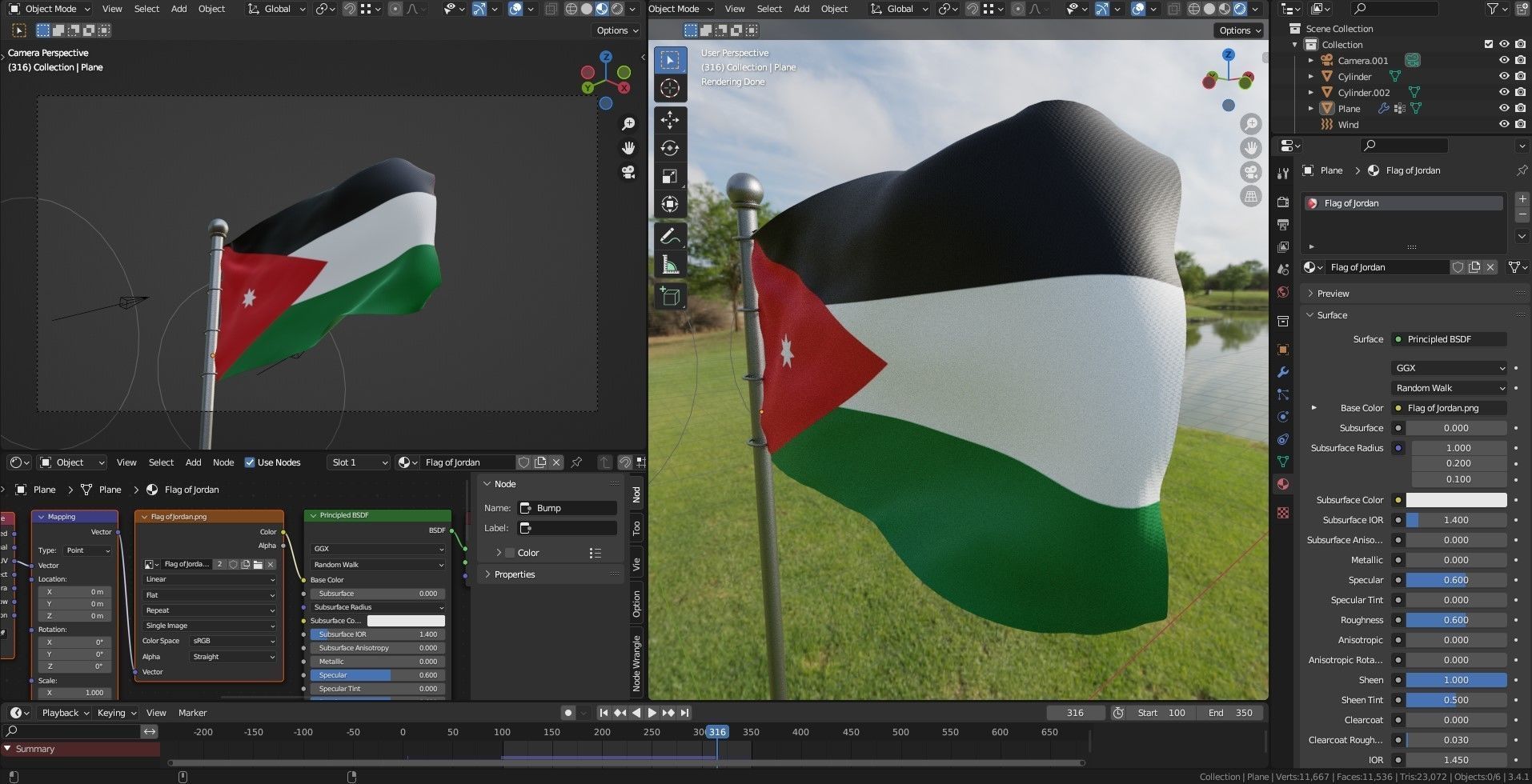
Task: Toggle fake user shield for Flag of Jordan material
Action: coord(1458,267)
